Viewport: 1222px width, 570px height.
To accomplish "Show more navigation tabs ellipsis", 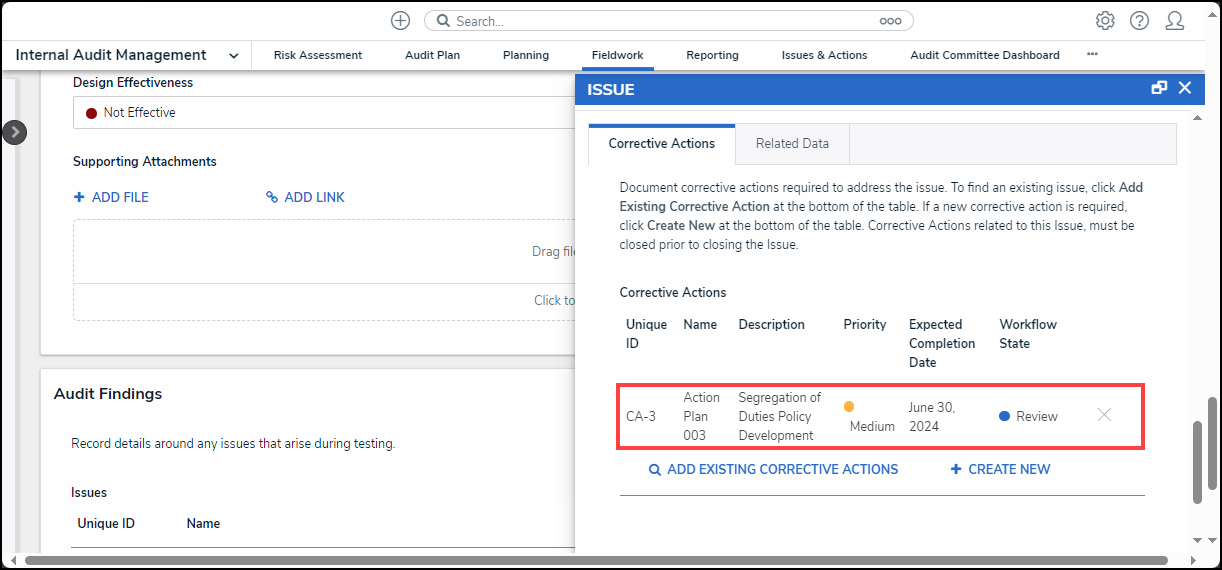I will 1092,55.
